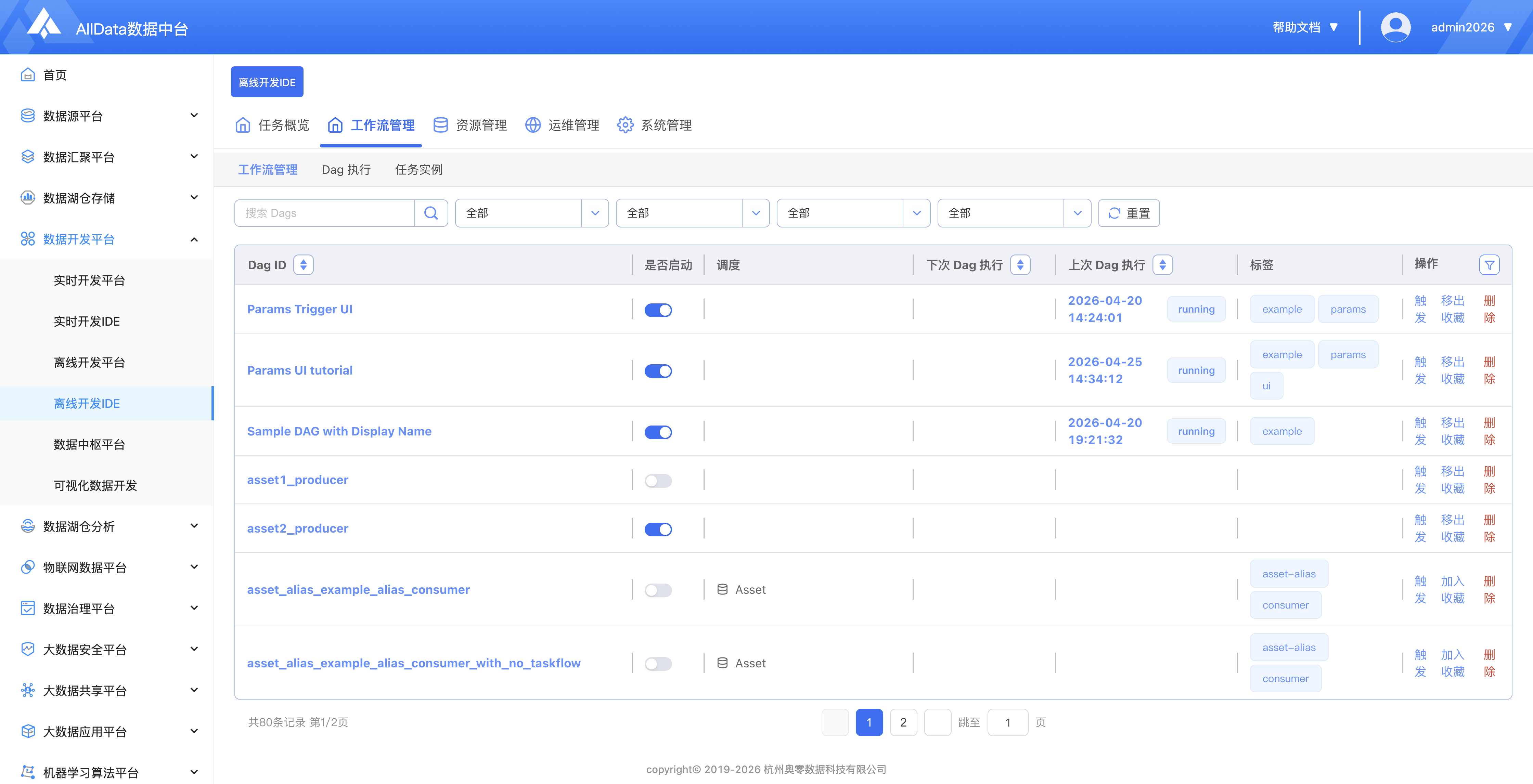Click the 数据开发平台 grid icon

click(27, 239)
